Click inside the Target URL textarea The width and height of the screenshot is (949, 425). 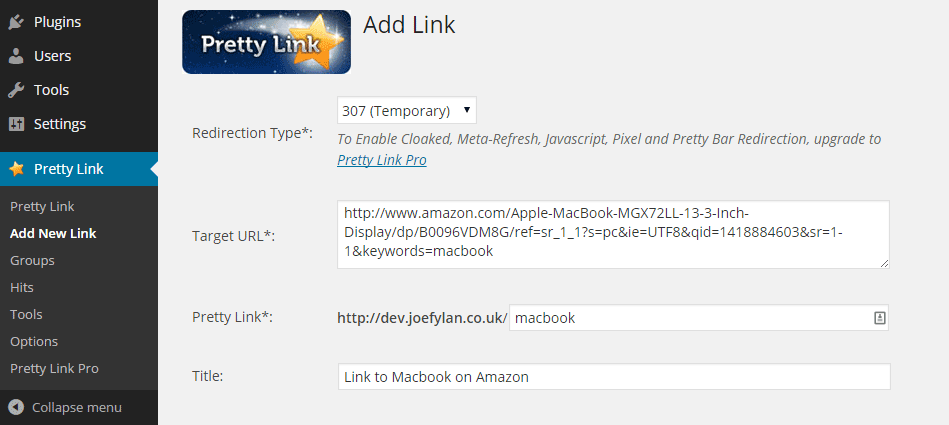[x=613, y=234]
